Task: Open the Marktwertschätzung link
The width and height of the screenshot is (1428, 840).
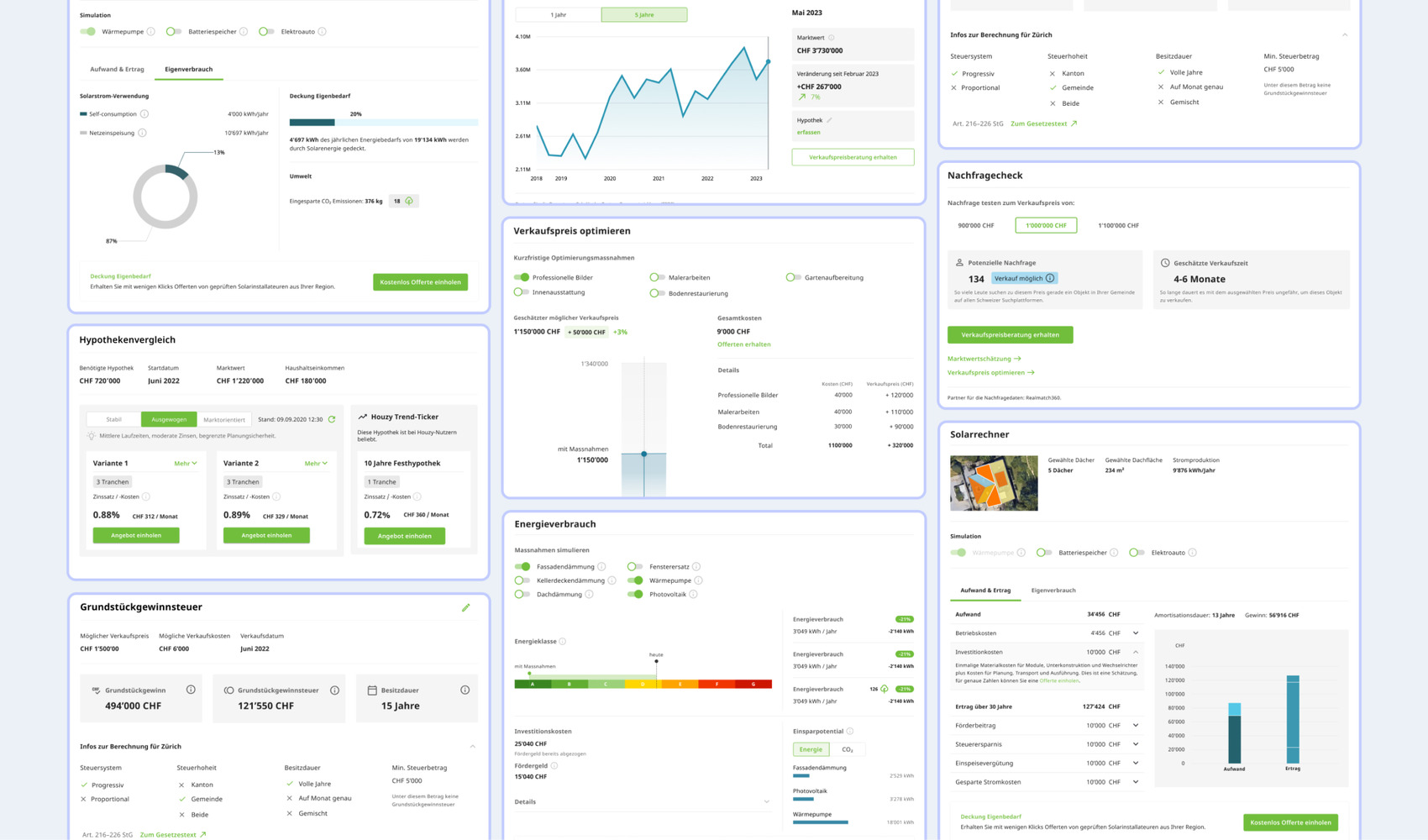Action: [x=984, y=359]
